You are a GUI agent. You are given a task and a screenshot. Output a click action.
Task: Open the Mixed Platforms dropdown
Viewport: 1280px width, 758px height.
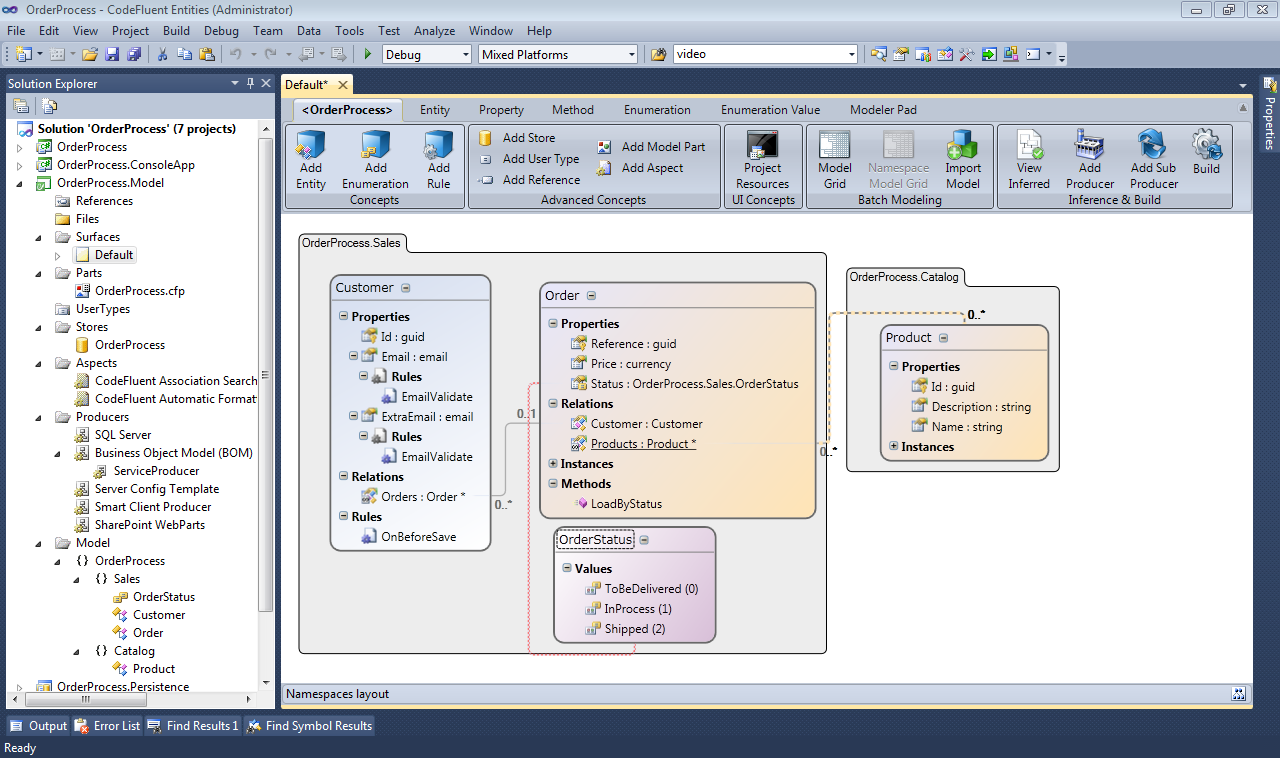tap(631, 54)
